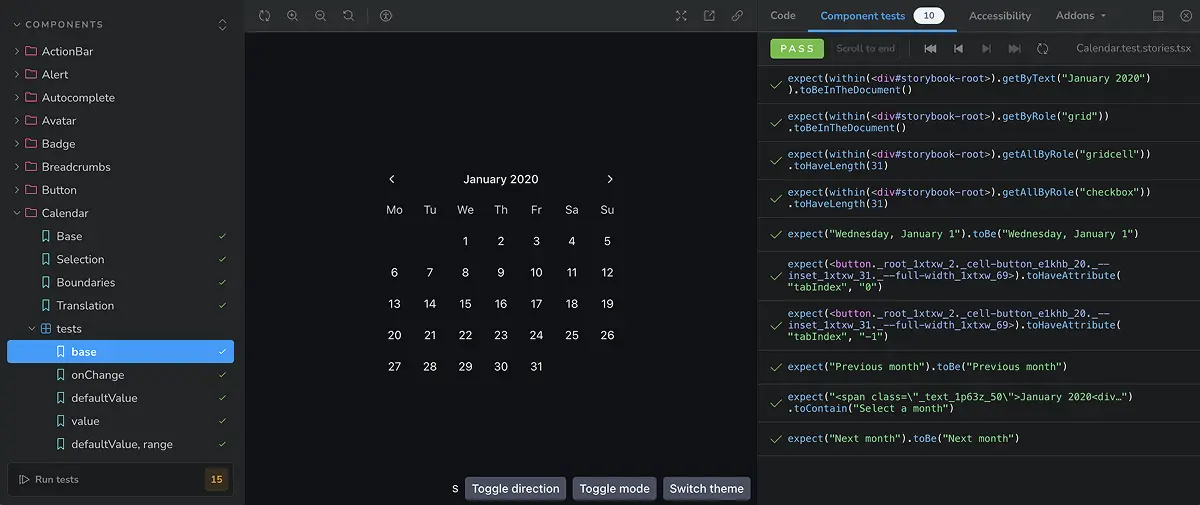Viewport: 1200px width, 505px height.
Task: Select January 17 in calendar
Action: (x=536, y=304)
